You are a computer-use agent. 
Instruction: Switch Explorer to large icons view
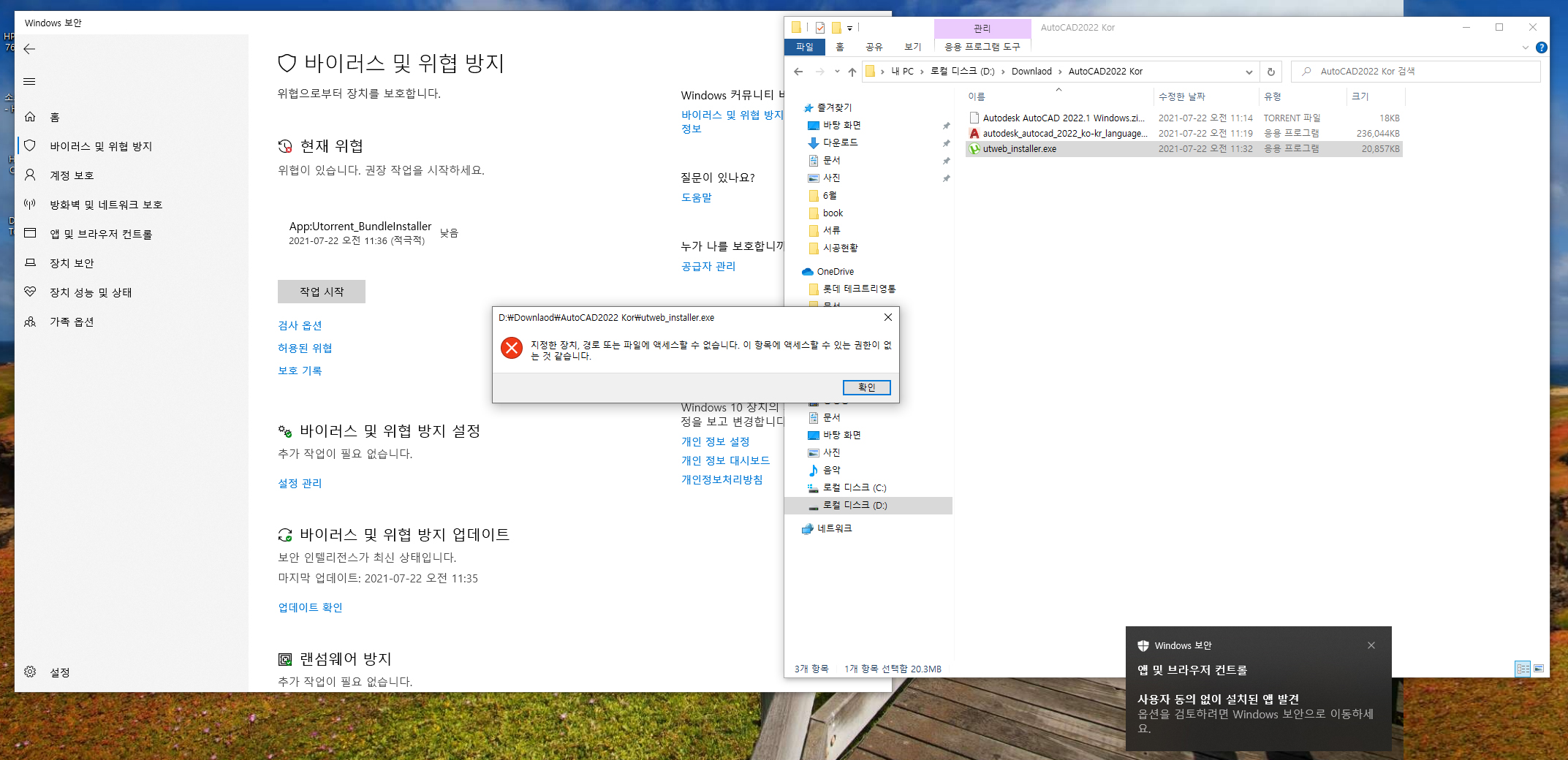click(x=1539, y=669)
